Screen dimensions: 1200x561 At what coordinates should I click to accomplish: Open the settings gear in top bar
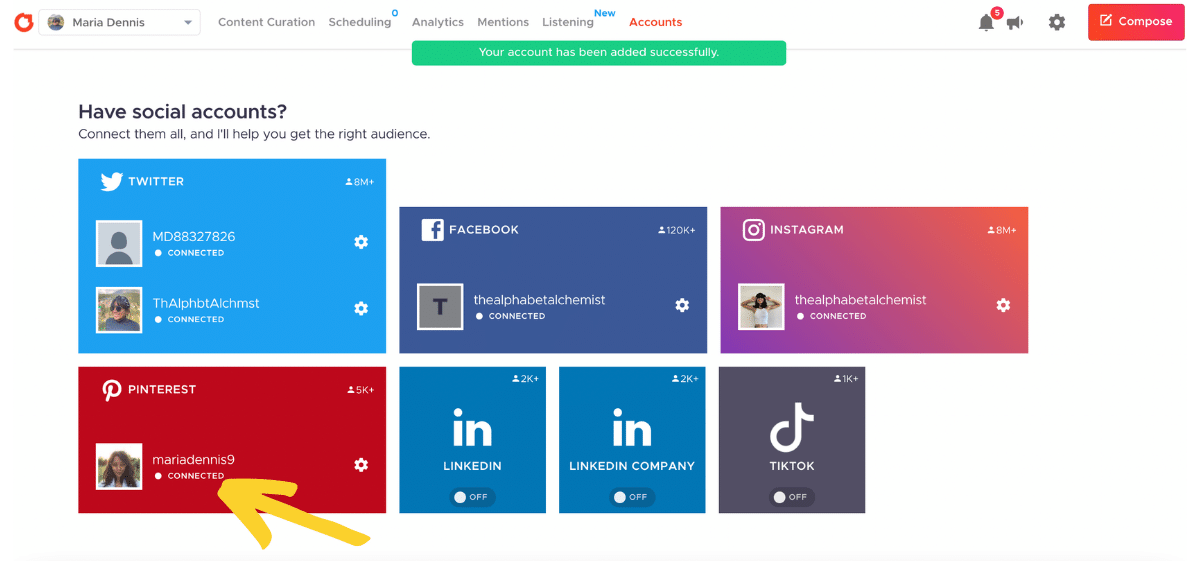tap(1057, 22)
